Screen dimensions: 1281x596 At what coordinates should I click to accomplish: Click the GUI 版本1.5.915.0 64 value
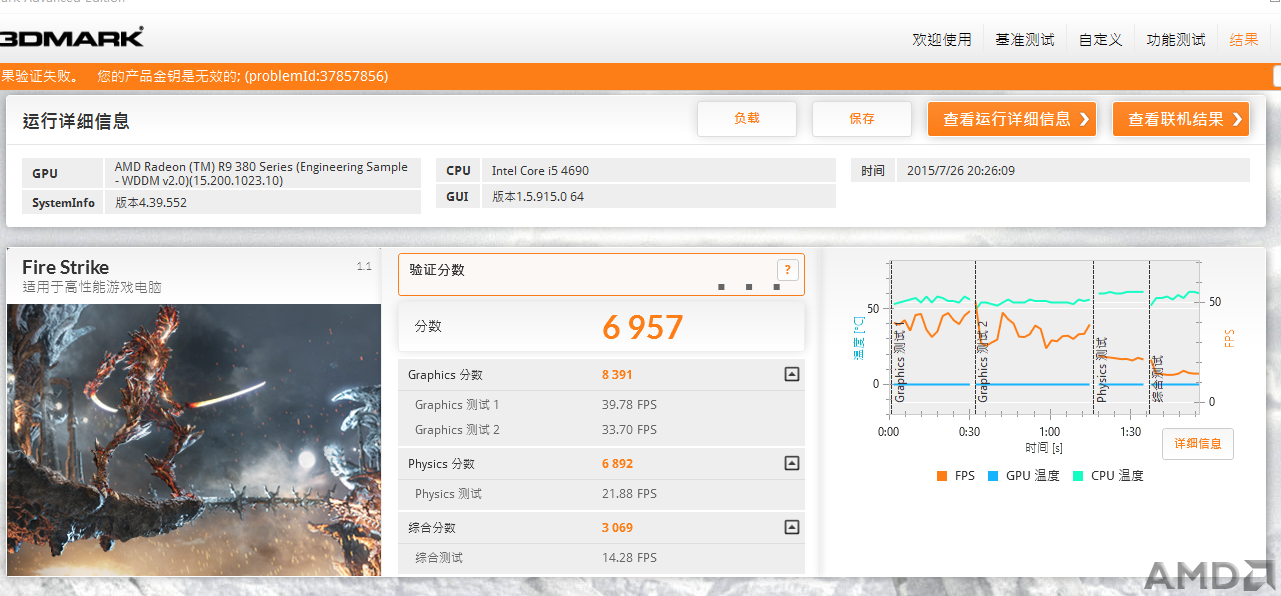538,197
